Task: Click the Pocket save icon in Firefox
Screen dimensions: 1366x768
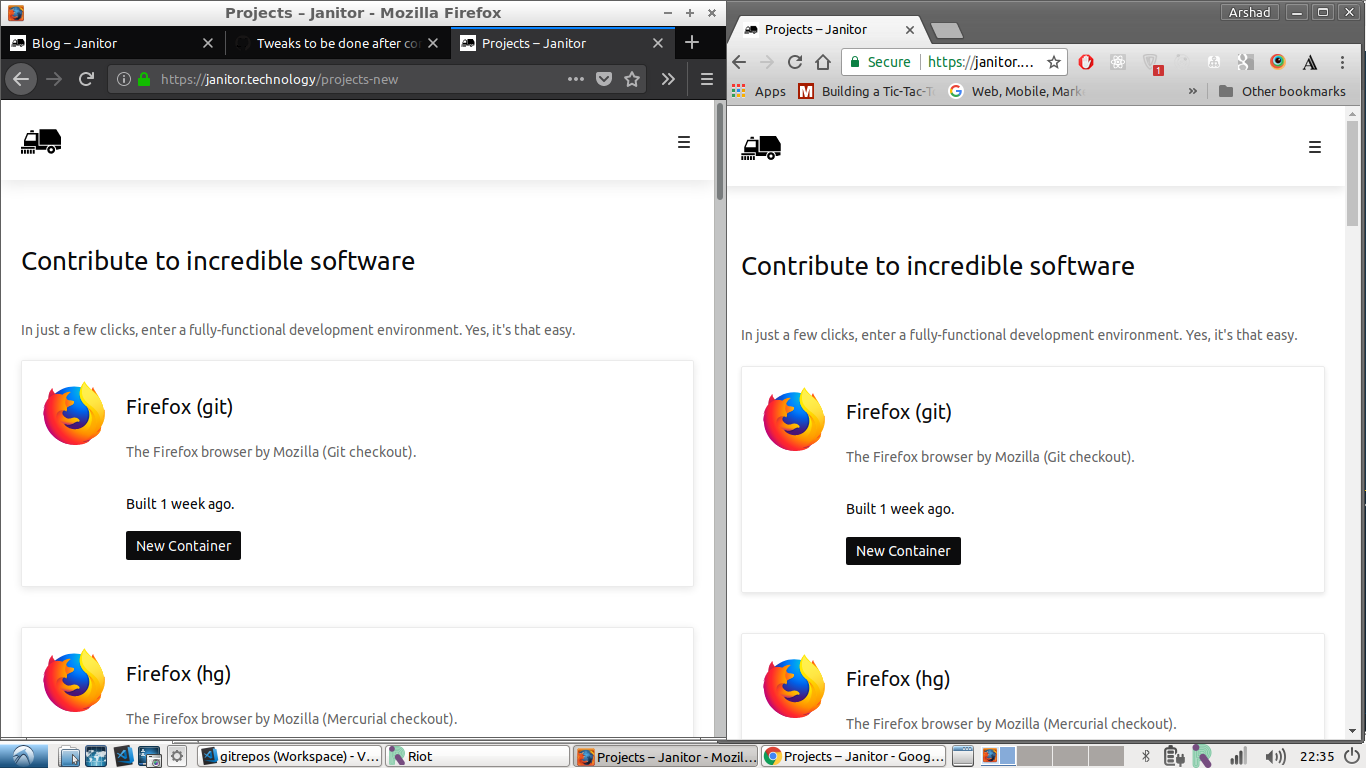Action: (604, 79)
